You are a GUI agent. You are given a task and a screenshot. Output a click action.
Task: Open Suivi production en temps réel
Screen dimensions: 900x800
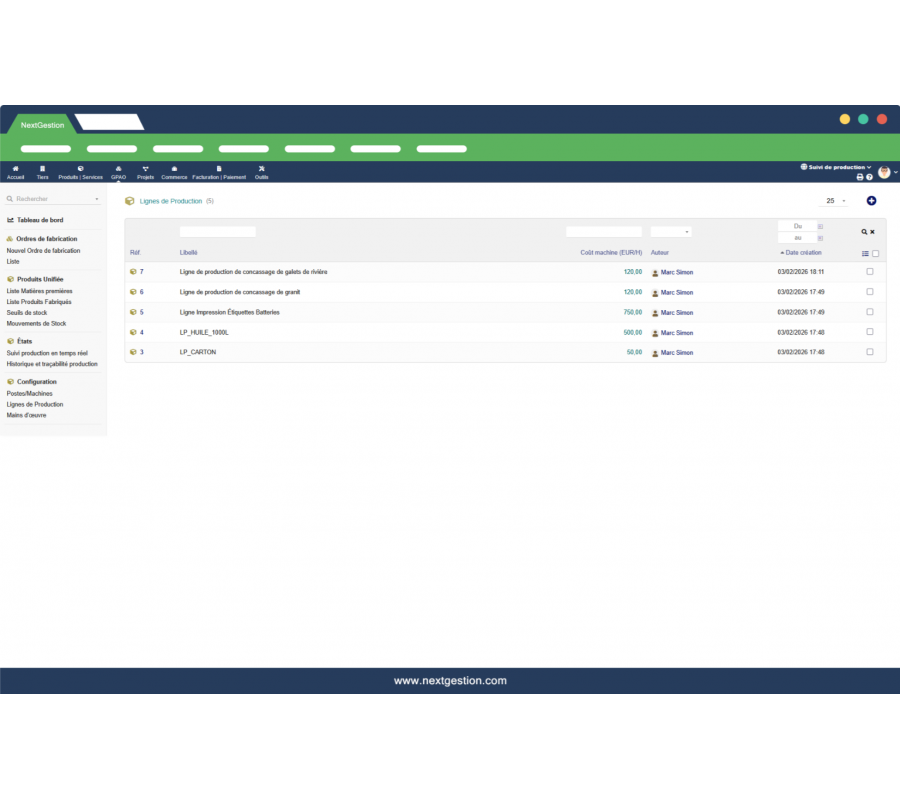coord(47,353)
